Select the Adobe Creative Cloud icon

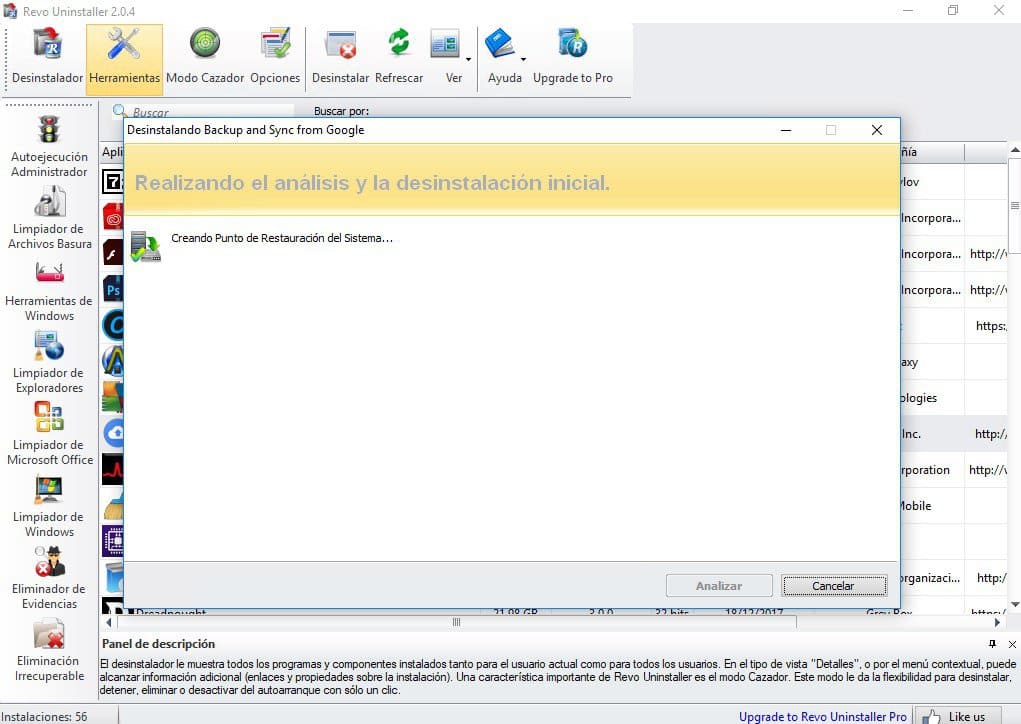[113, 217]
